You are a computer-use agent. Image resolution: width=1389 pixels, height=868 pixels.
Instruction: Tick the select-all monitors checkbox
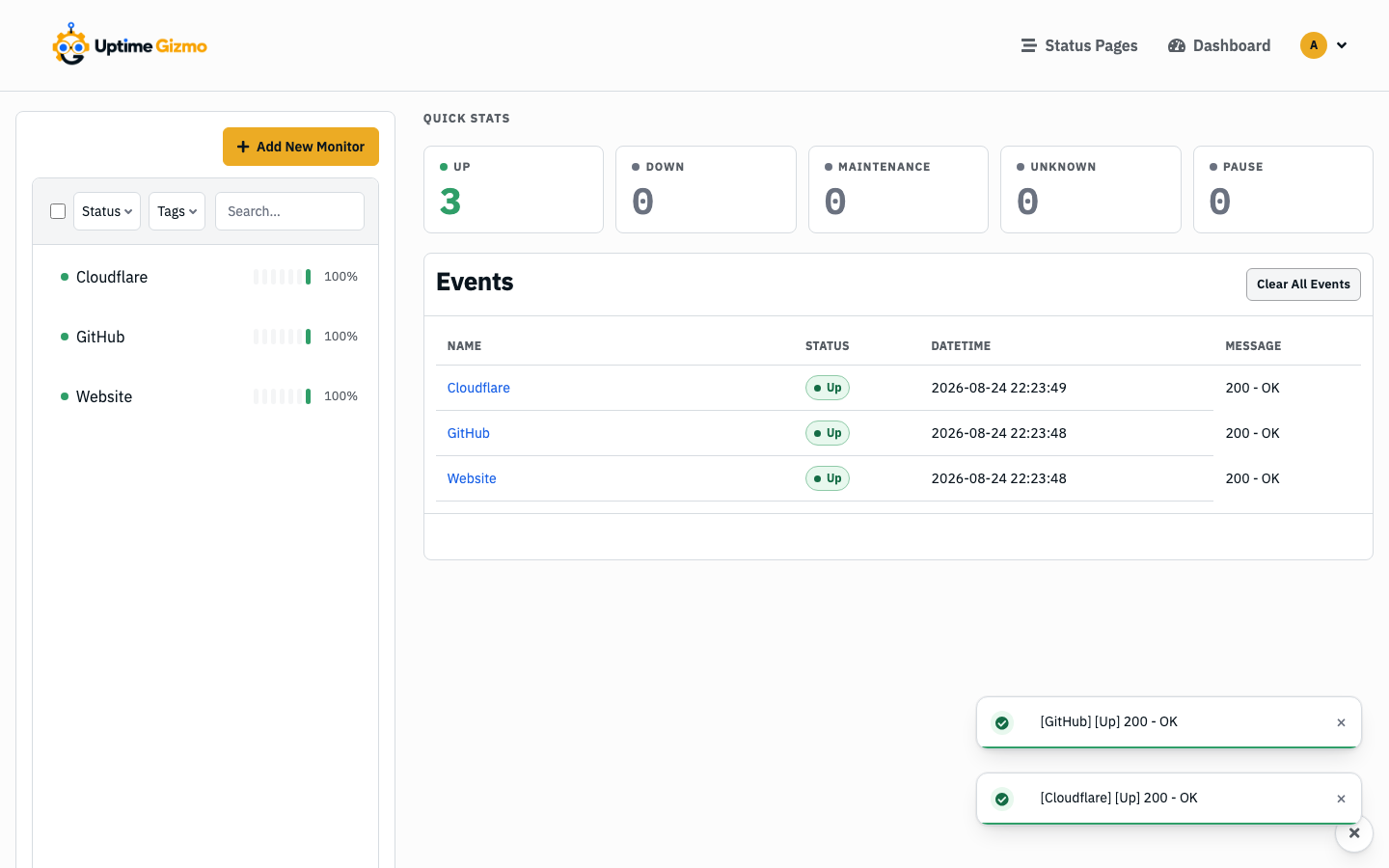click(x=58, y=211)
